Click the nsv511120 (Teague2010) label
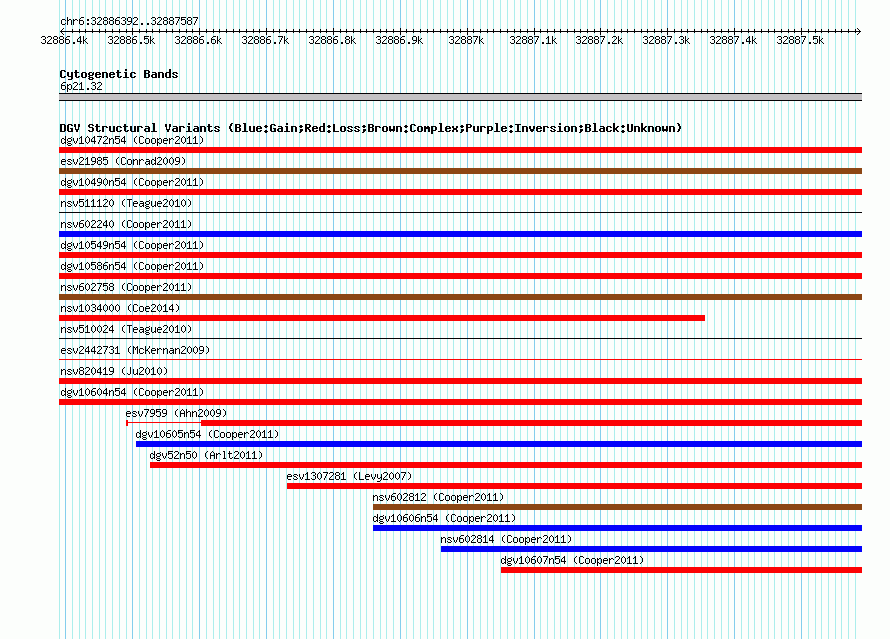This screenshot has width=890, height=639. pyautogui.click(x=126, y=203)
